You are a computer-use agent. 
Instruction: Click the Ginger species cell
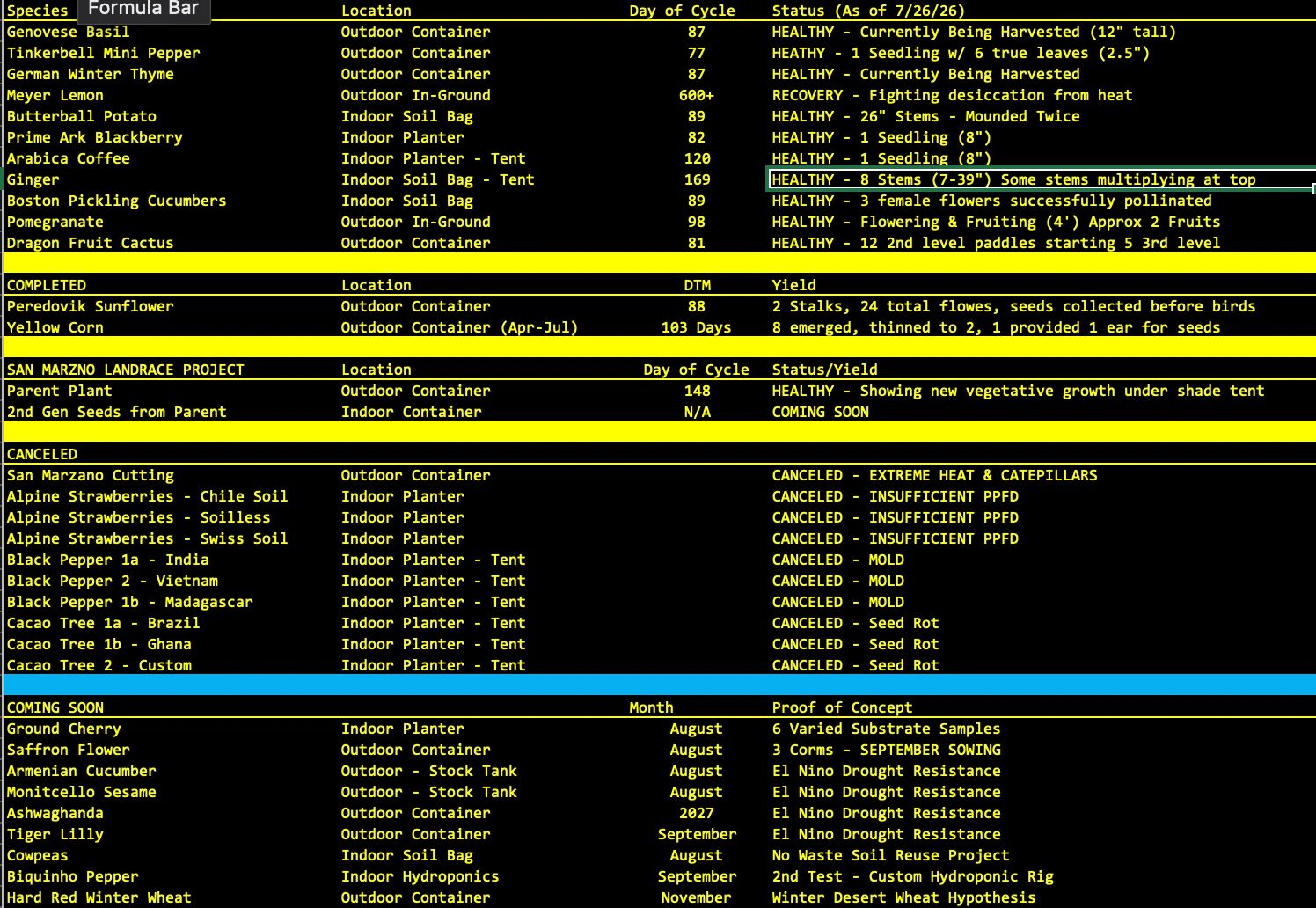point(33,179)
